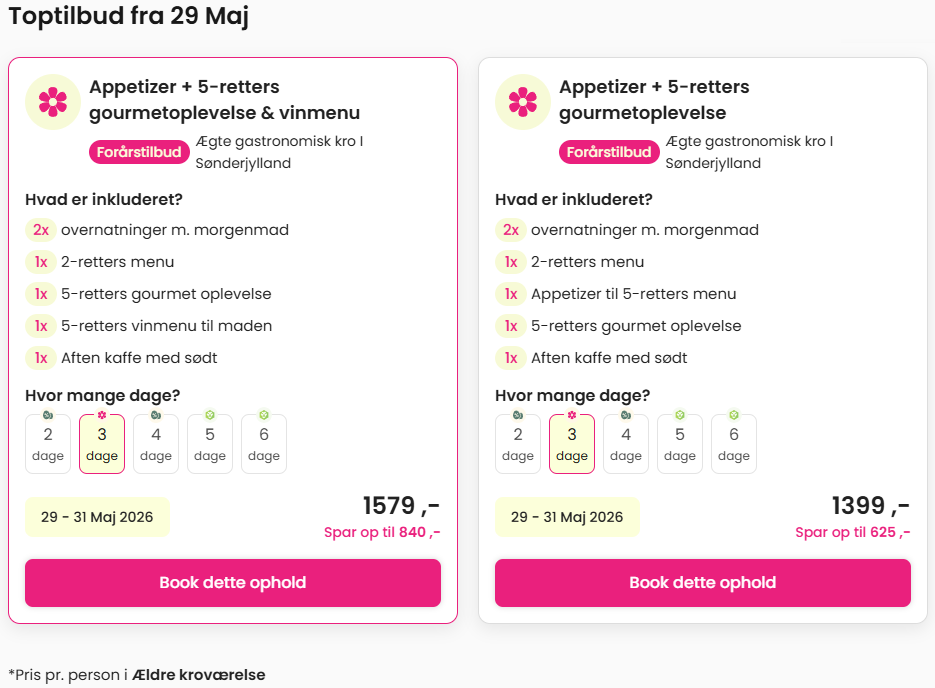Image resolution: width=935 pixels, height=688 pixels.
Task: Choose 4 dage on the vinmenu offer
Action: pyautogui.click(x=156, y=444)
